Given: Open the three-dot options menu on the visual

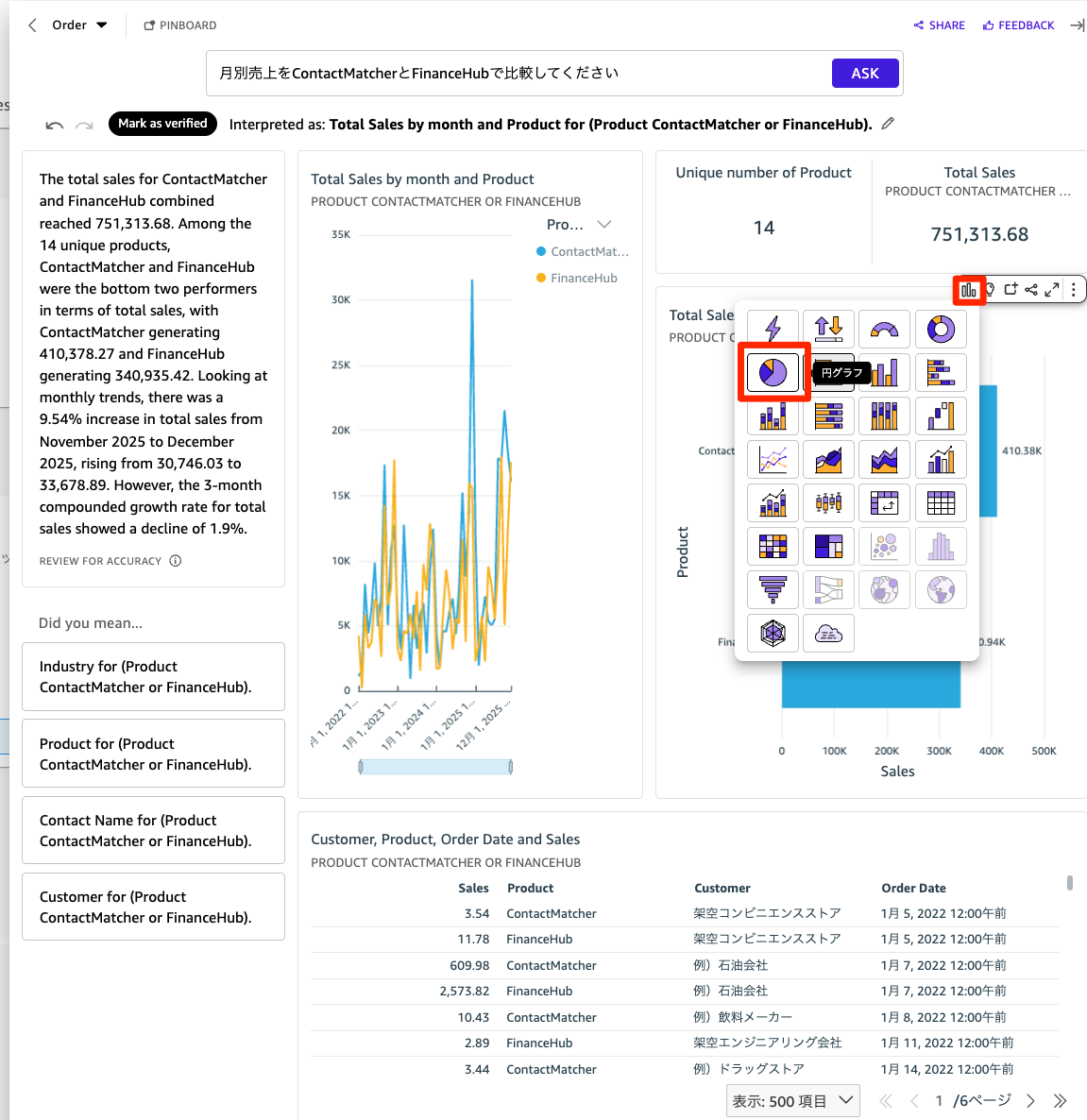Looking at the screenshot, I should tap(1074, 290).
